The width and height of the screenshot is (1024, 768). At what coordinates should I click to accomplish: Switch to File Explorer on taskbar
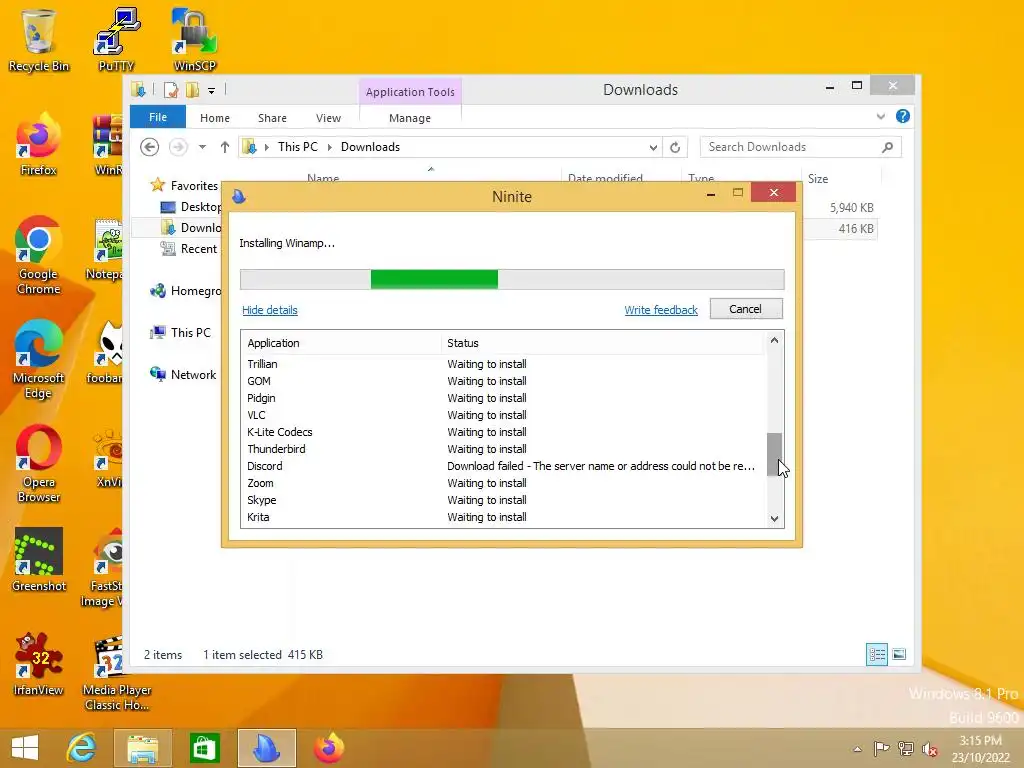tap(142, 748)
